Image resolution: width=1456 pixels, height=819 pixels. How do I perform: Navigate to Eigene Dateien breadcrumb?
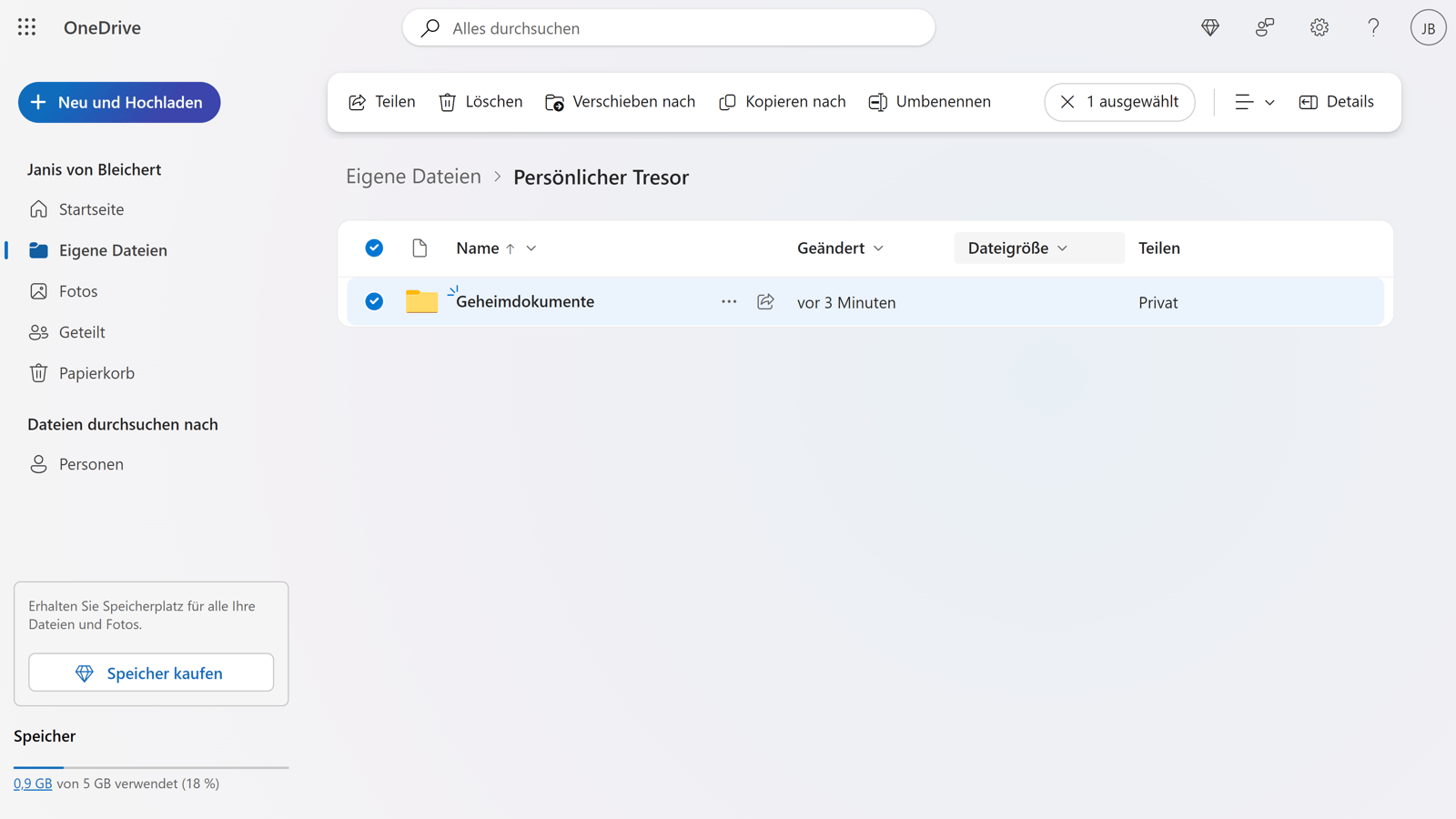(413, 176)
